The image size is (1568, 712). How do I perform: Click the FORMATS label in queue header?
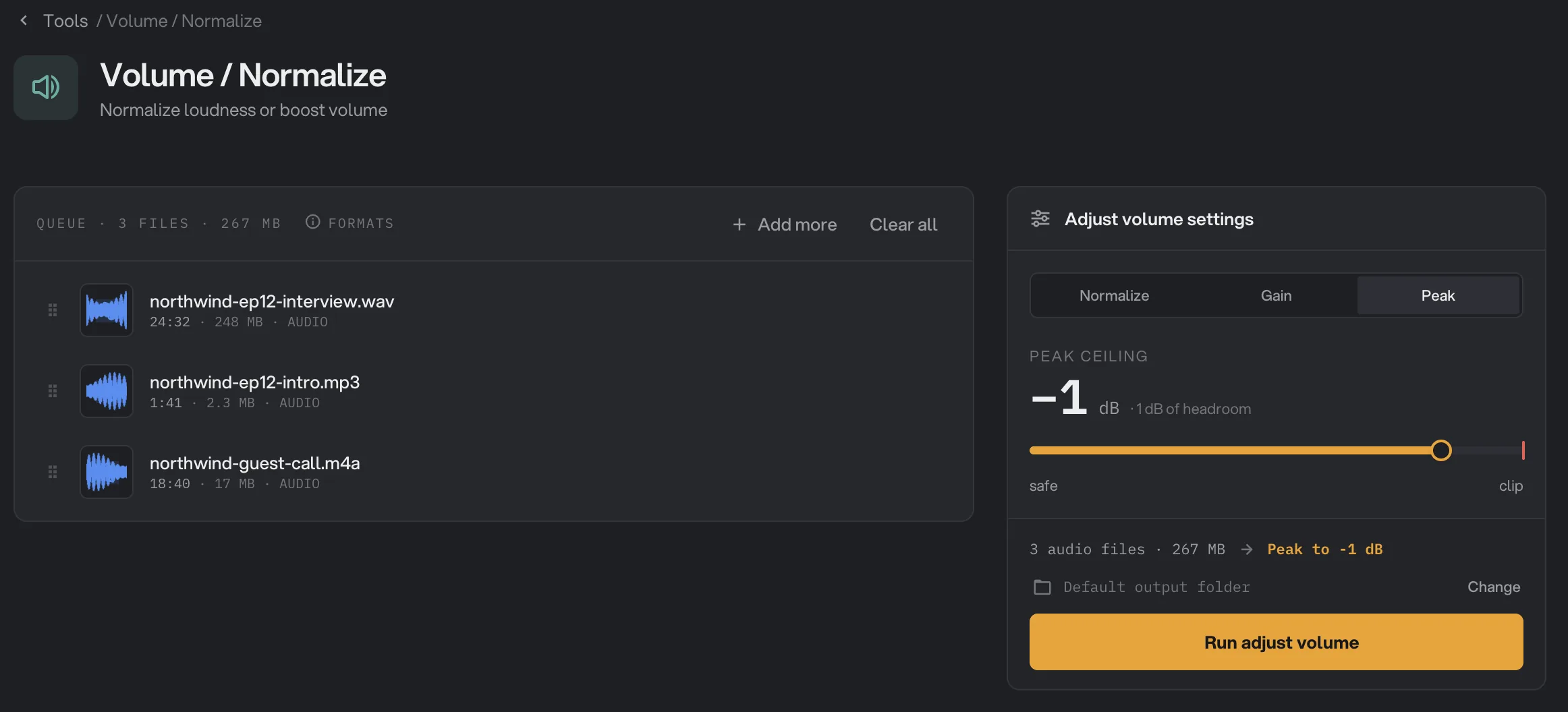361,223
